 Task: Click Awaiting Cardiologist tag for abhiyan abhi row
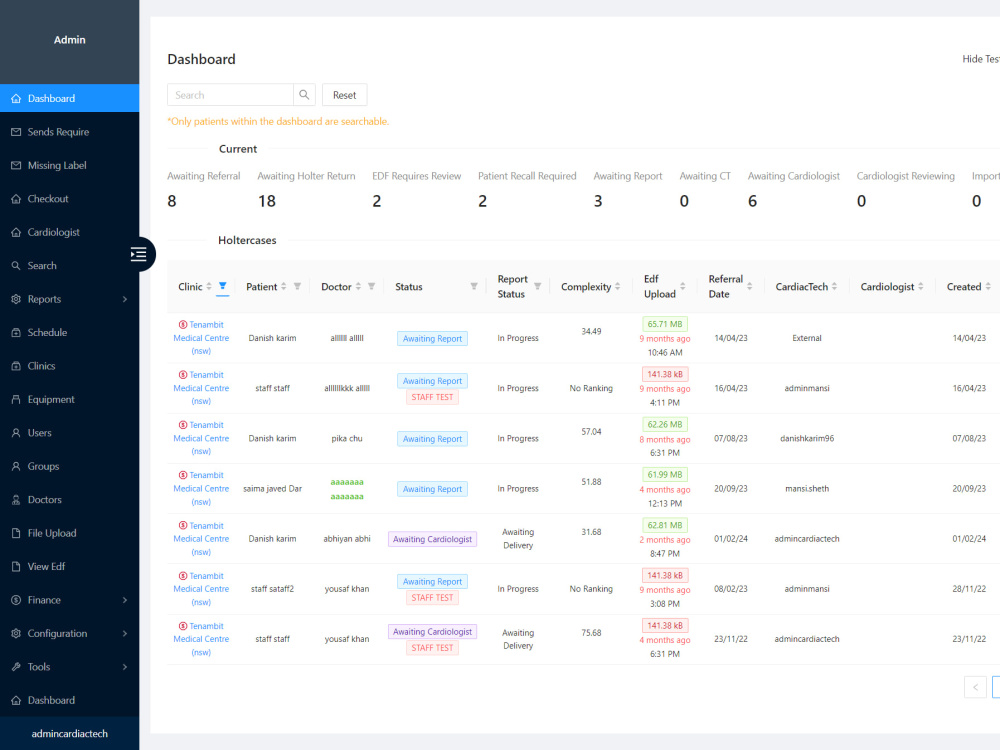point(432,539)
